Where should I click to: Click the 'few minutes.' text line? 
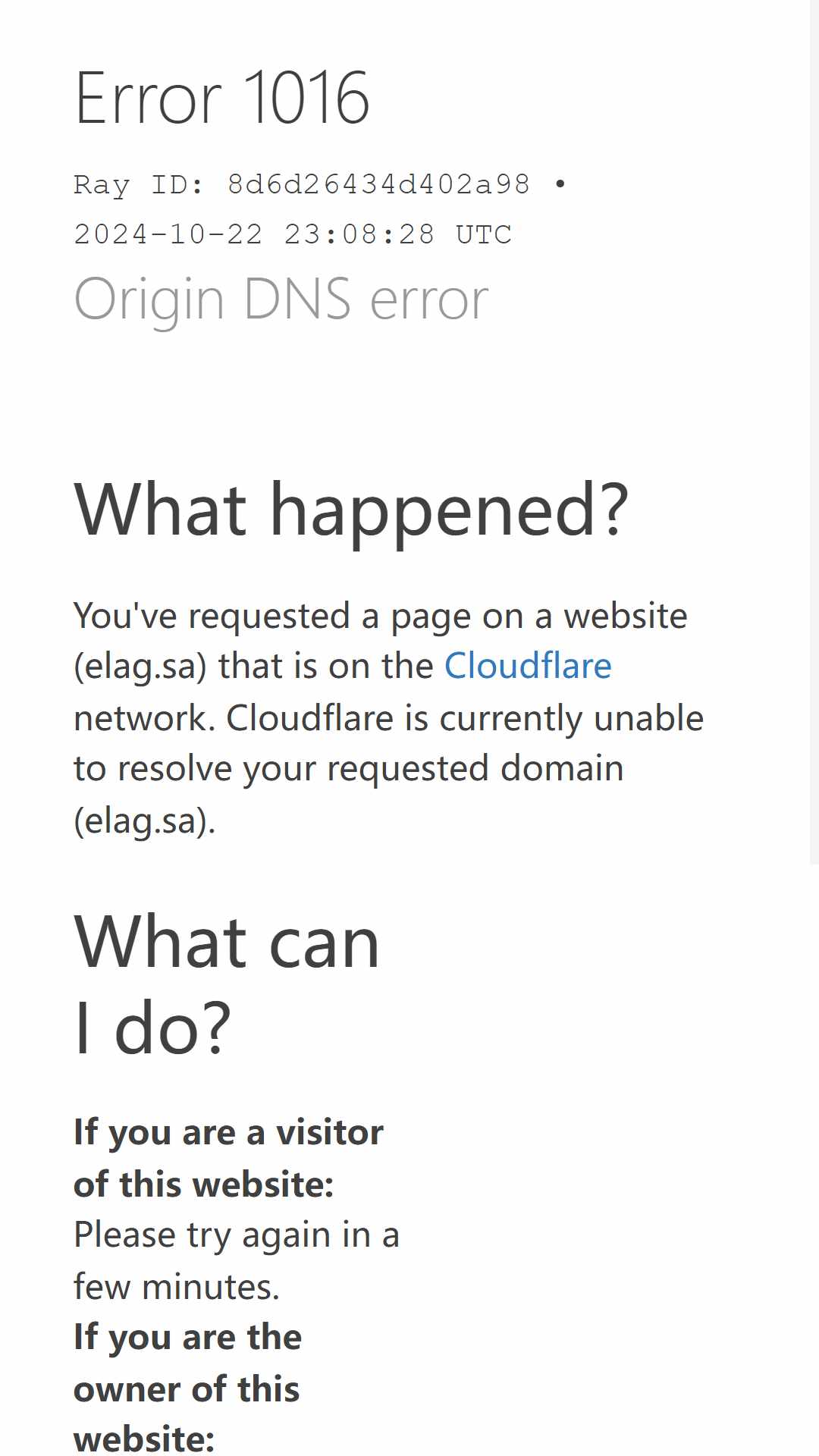coord(177,1287)
